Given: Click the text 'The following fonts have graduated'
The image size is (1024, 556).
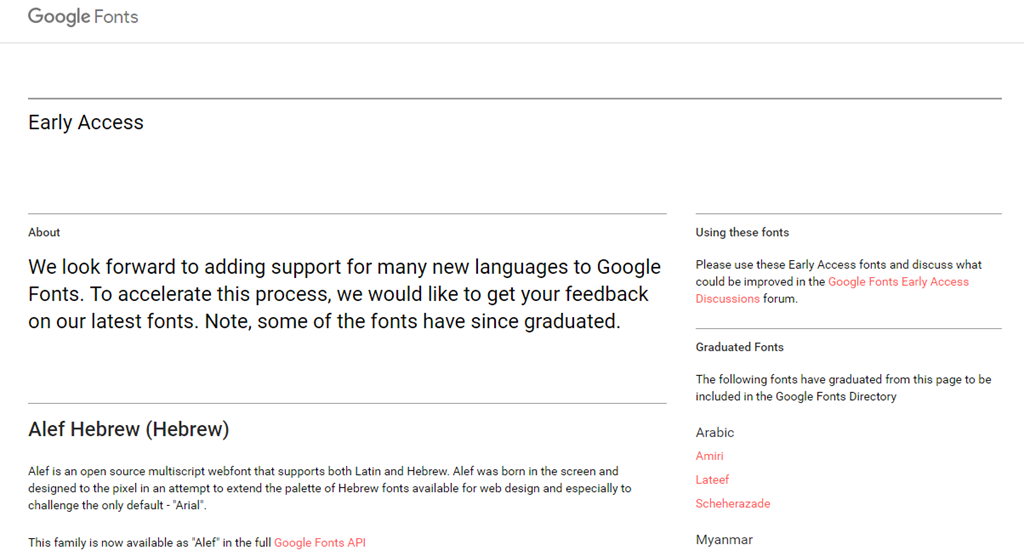Looking at the screenshot, I should [843, 388].
